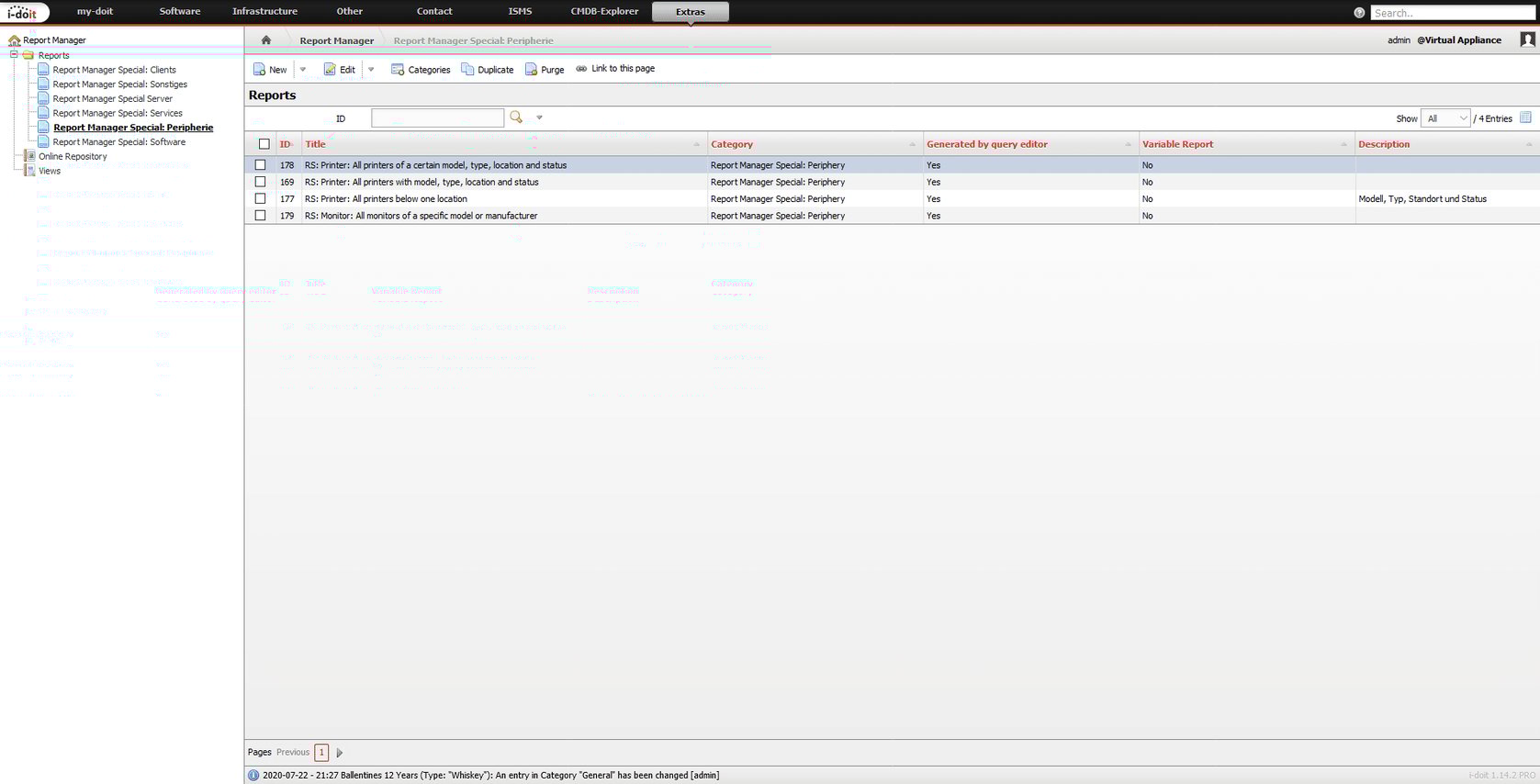The height and width of the screenshot is (784, 1540).
Task: Click the Duplicate icon
Action: point(467,70)
